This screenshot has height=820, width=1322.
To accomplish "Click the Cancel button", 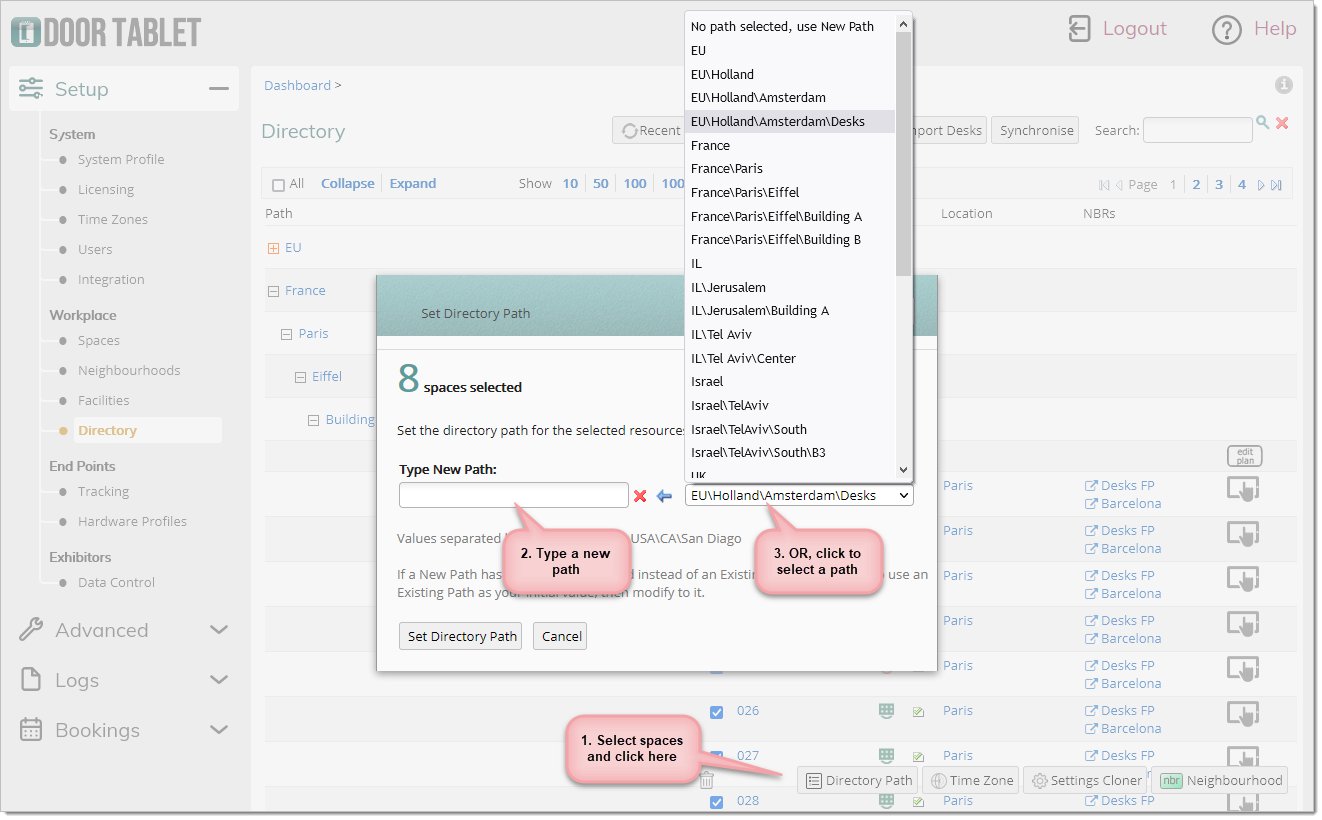I will [561, 637].
